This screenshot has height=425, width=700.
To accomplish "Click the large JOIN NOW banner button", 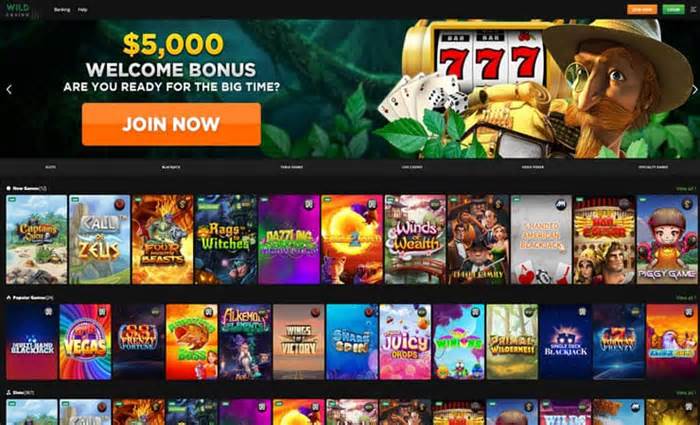I will tap(171, 124).
